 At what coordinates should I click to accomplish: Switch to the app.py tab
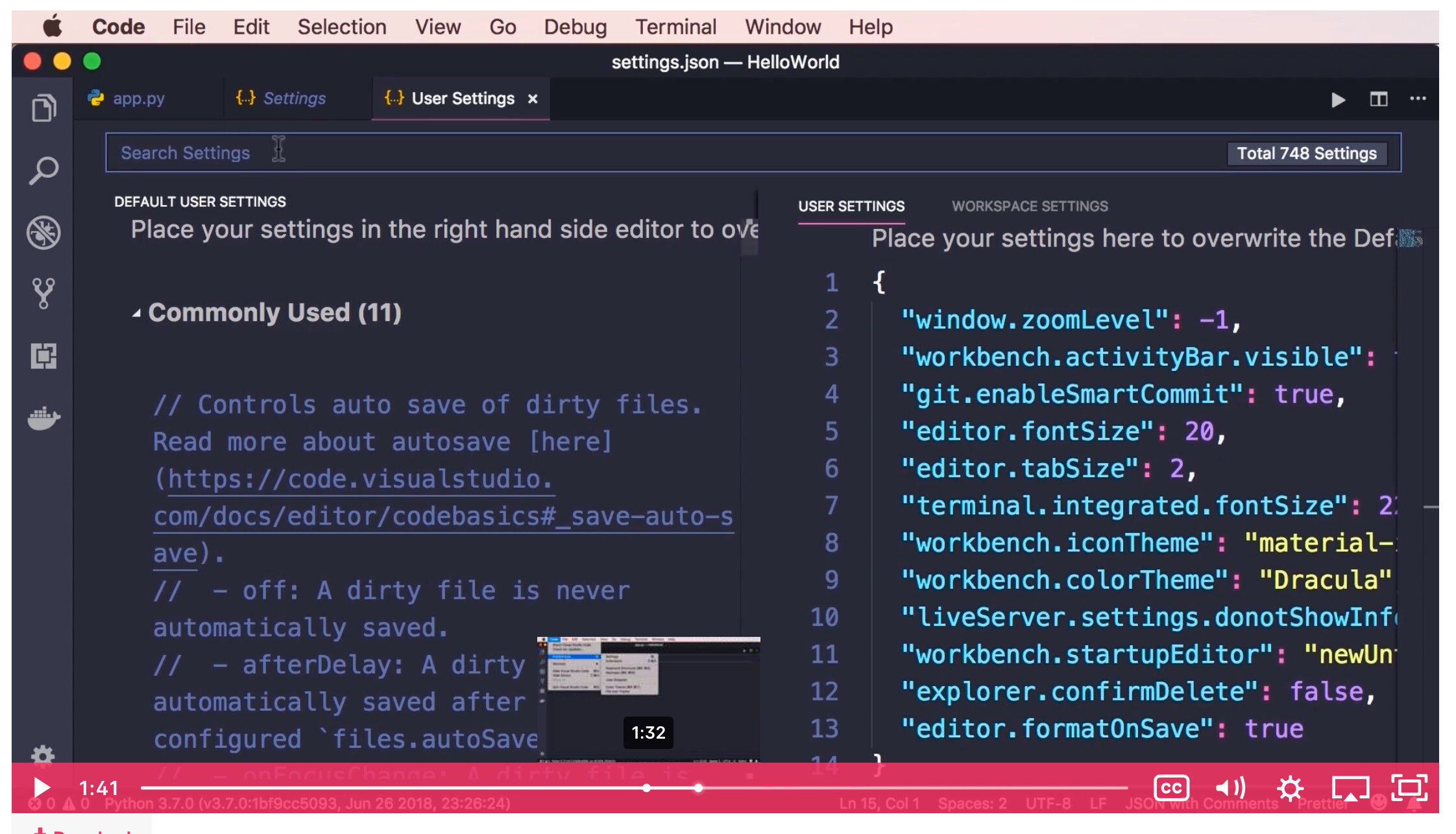[x=138, y=99]
